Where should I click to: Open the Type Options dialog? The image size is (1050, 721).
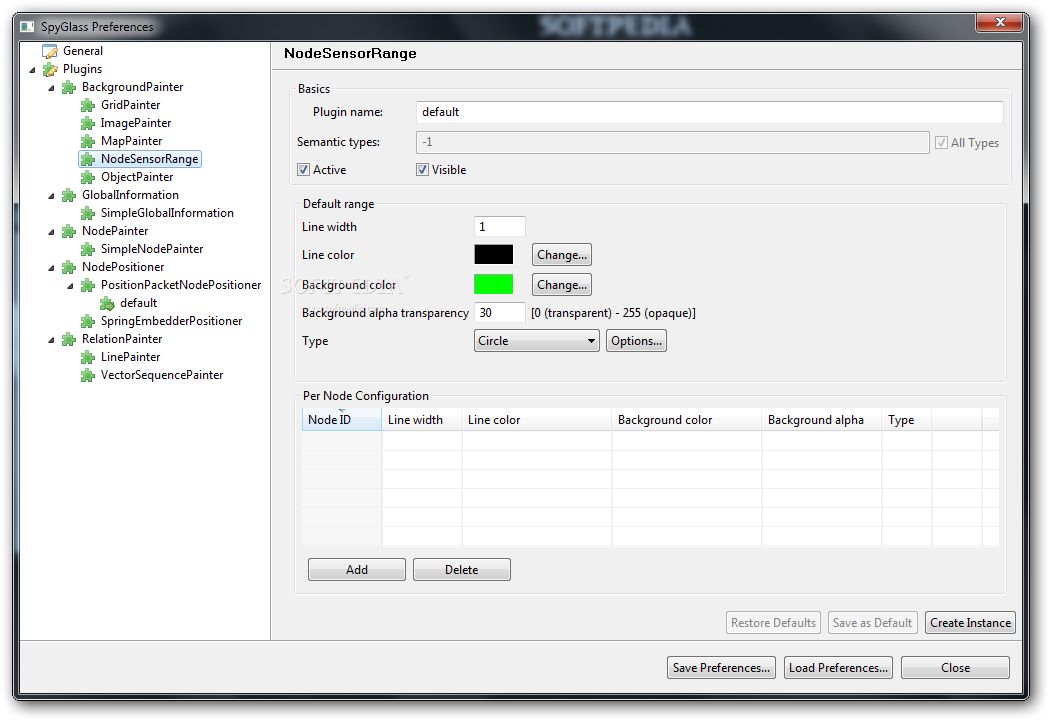(x=636, y=341)
